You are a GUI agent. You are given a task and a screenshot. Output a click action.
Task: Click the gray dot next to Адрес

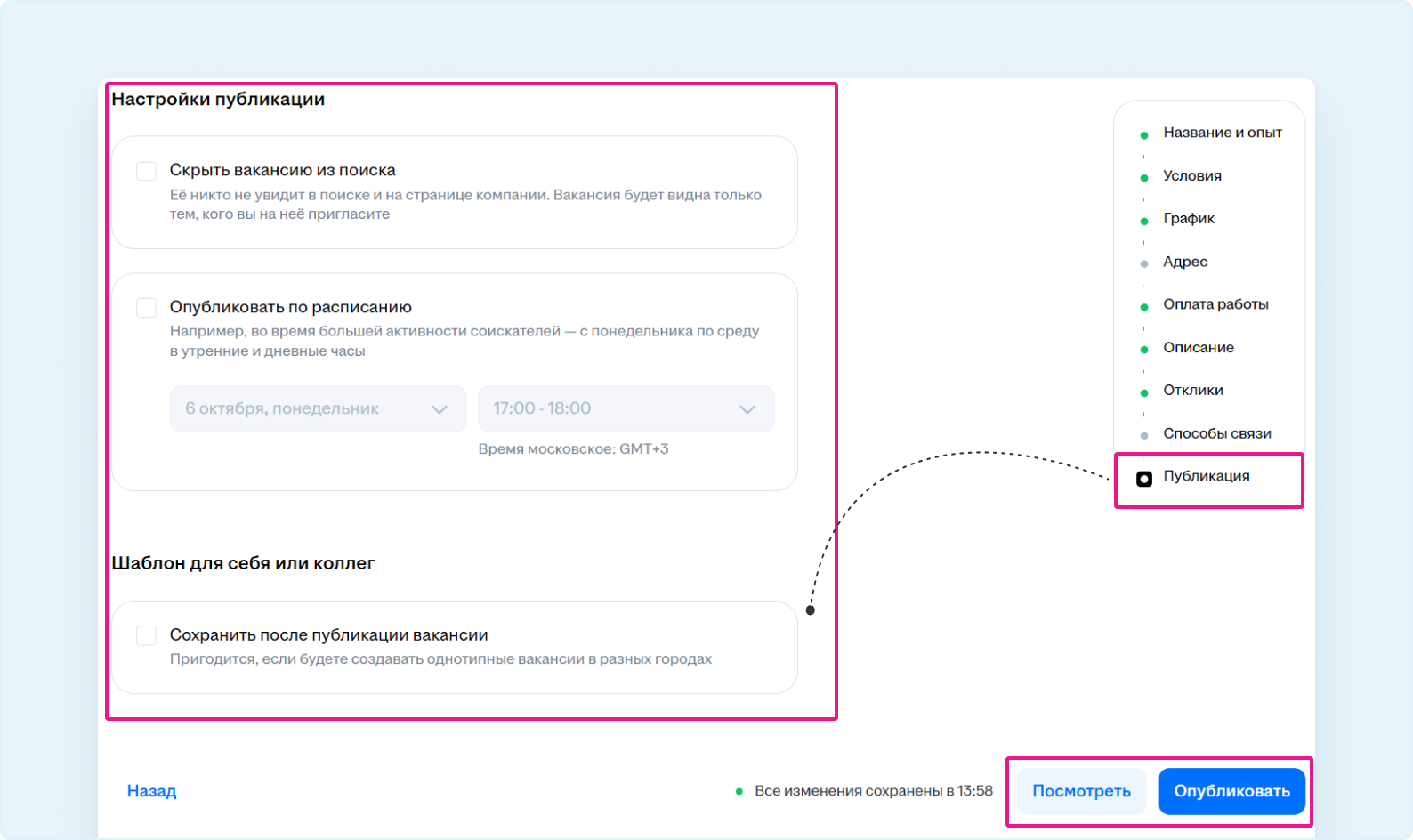tap(1144, 263)
